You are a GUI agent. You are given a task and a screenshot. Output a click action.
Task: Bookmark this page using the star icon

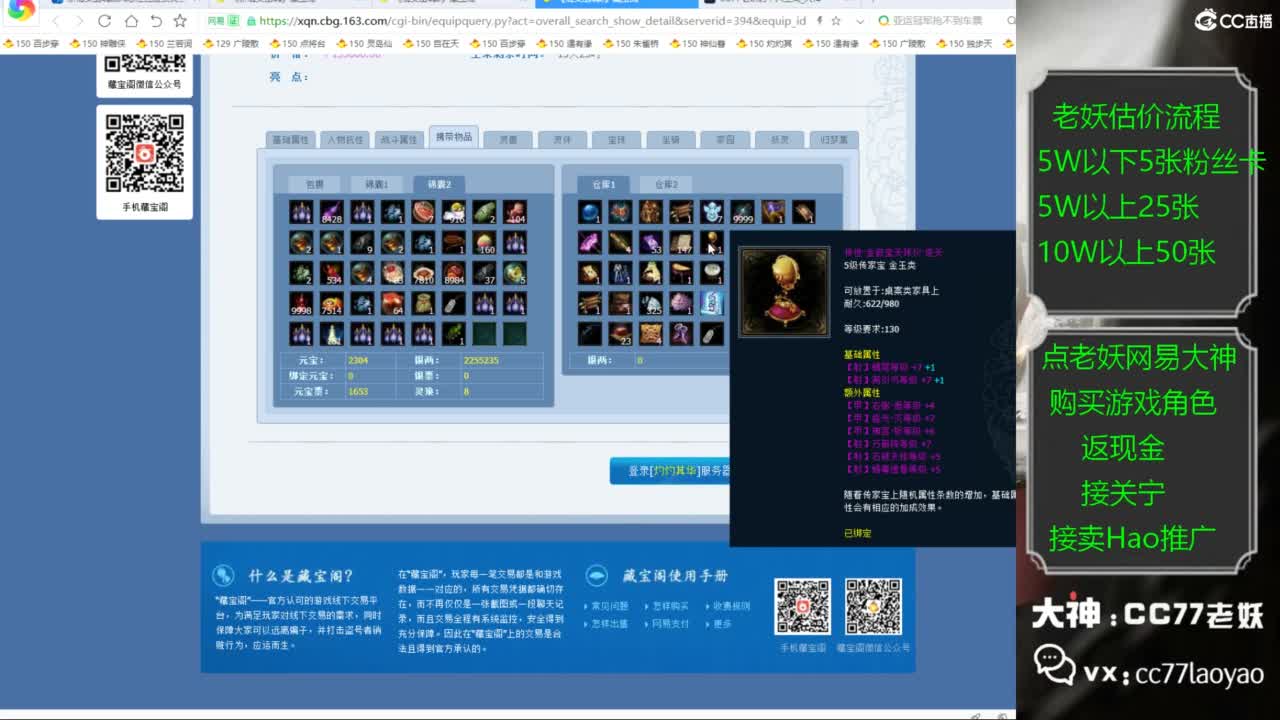[x=837, y=20]
